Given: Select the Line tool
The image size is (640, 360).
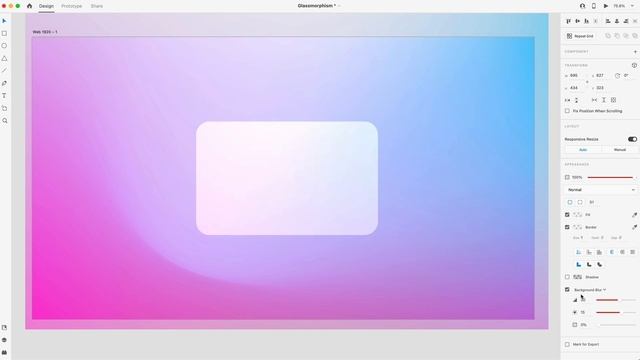Looking at the screenshot, I should tap(4, 71).
